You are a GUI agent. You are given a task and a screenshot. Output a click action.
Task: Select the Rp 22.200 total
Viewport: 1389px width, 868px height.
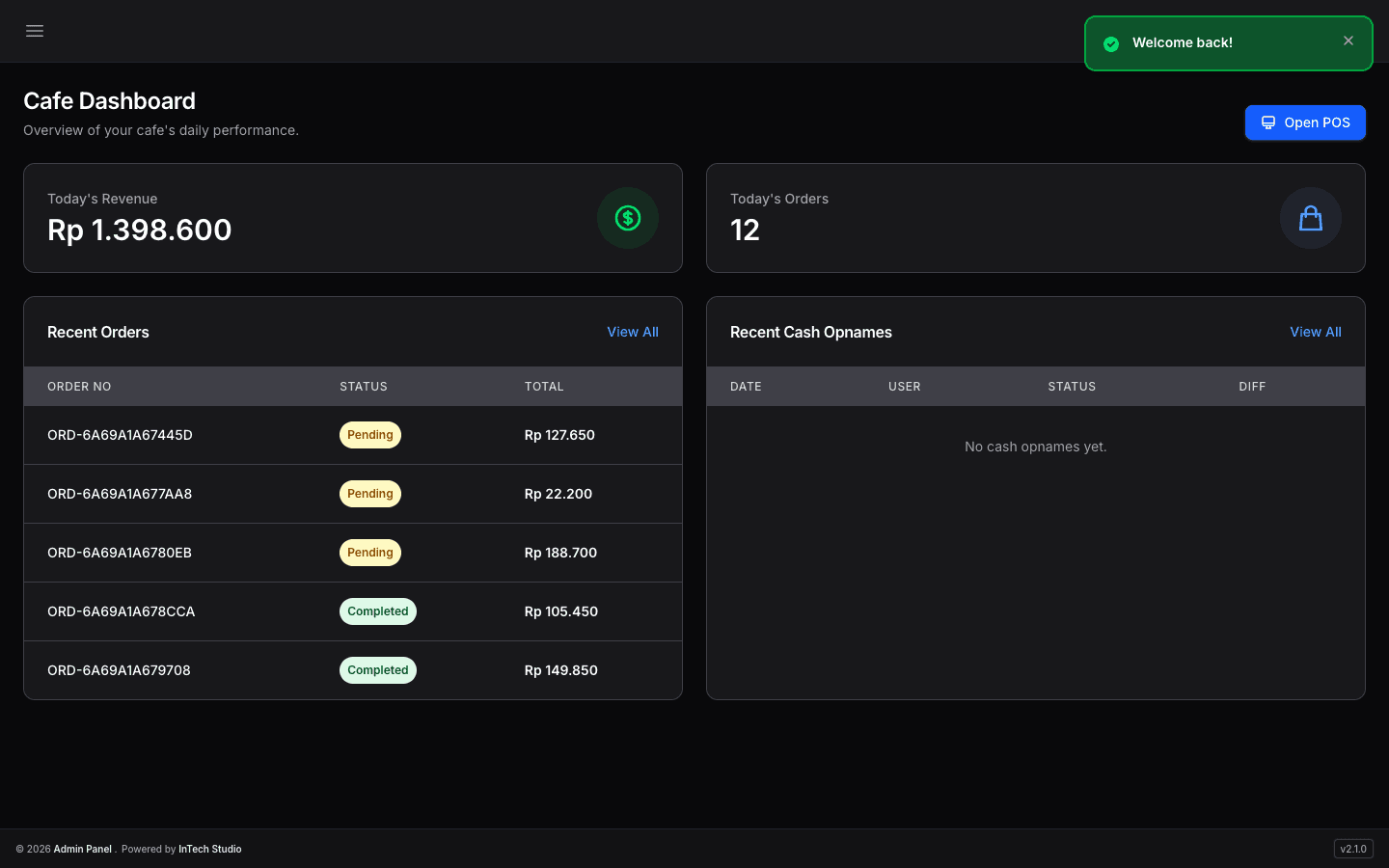(x=558, y=494)
